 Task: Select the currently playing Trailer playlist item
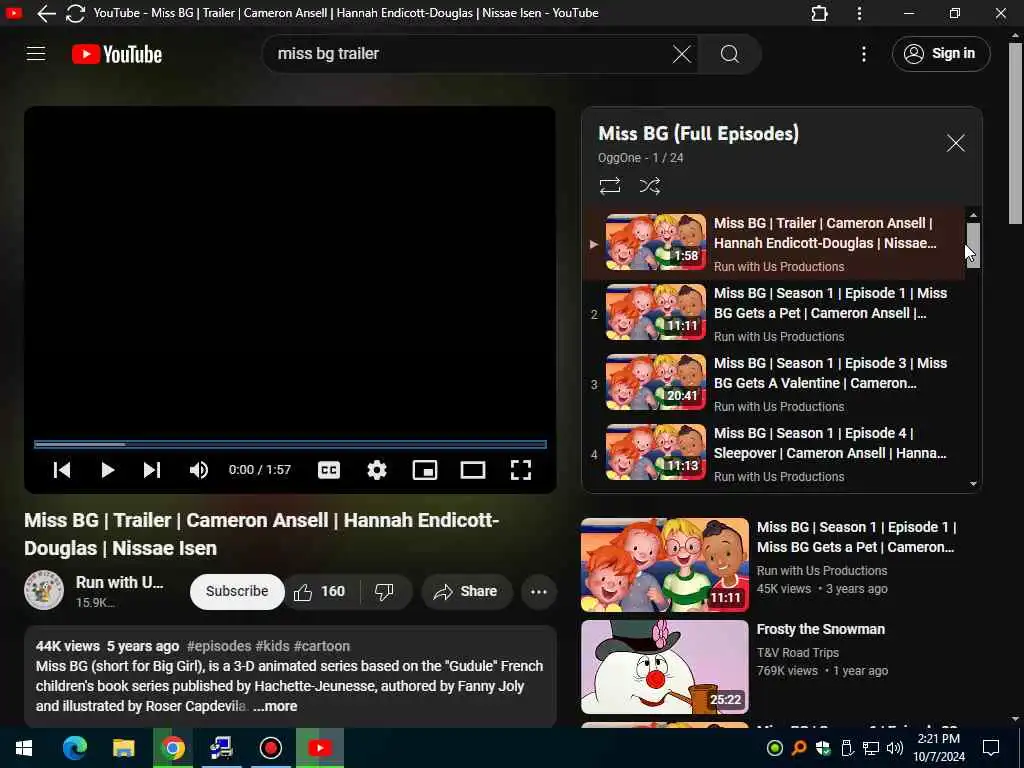click(773, 244)
